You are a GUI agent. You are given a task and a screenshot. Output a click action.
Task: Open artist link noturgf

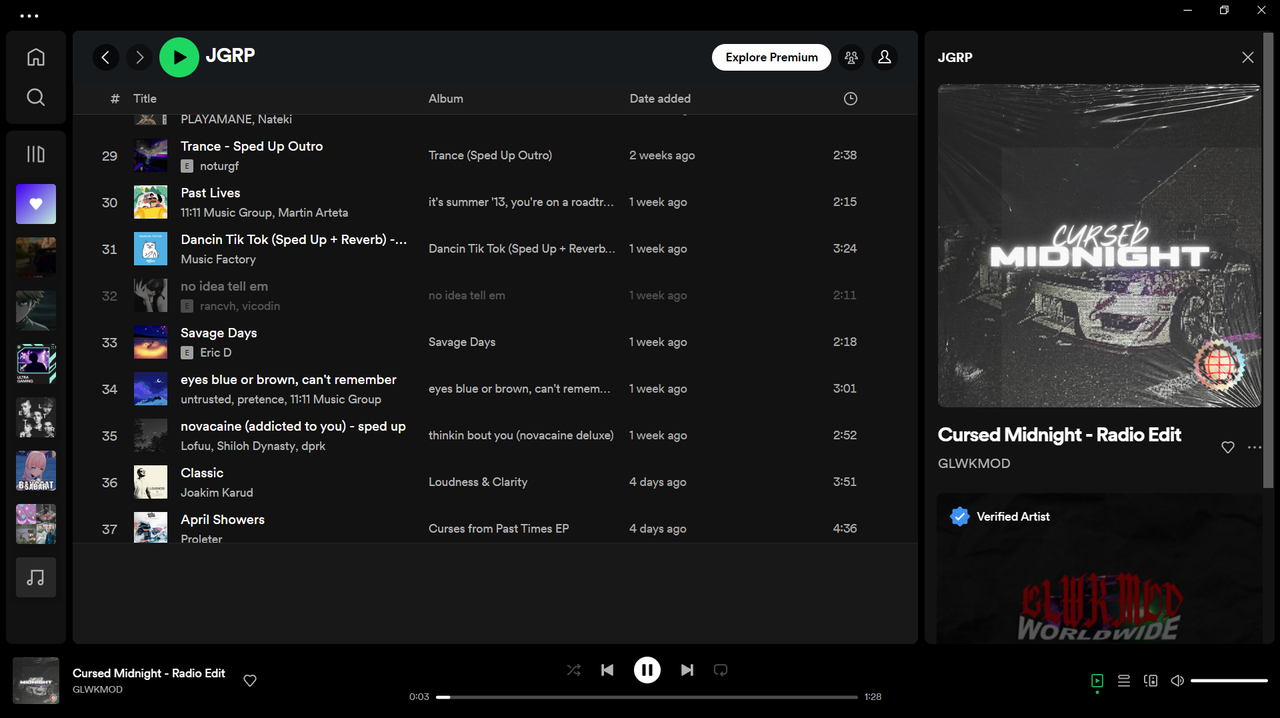[x=219, y=166]
